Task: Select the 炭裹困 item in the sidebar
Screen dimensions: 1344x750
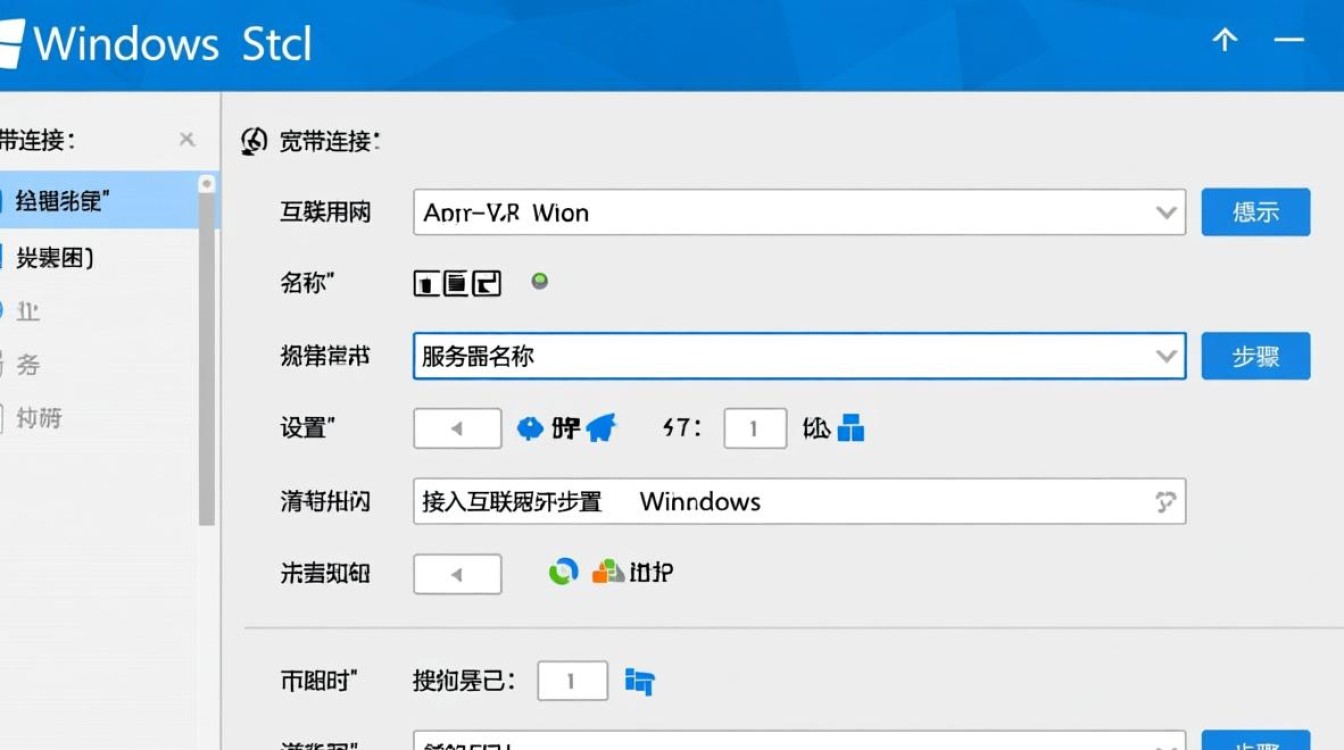Action: pos(78,258)
